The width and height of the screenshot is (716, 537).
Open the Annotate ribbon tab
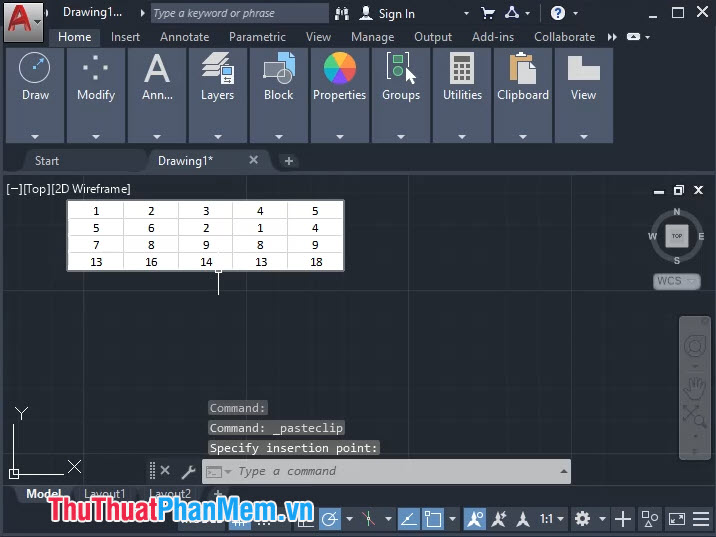point(184,37)
